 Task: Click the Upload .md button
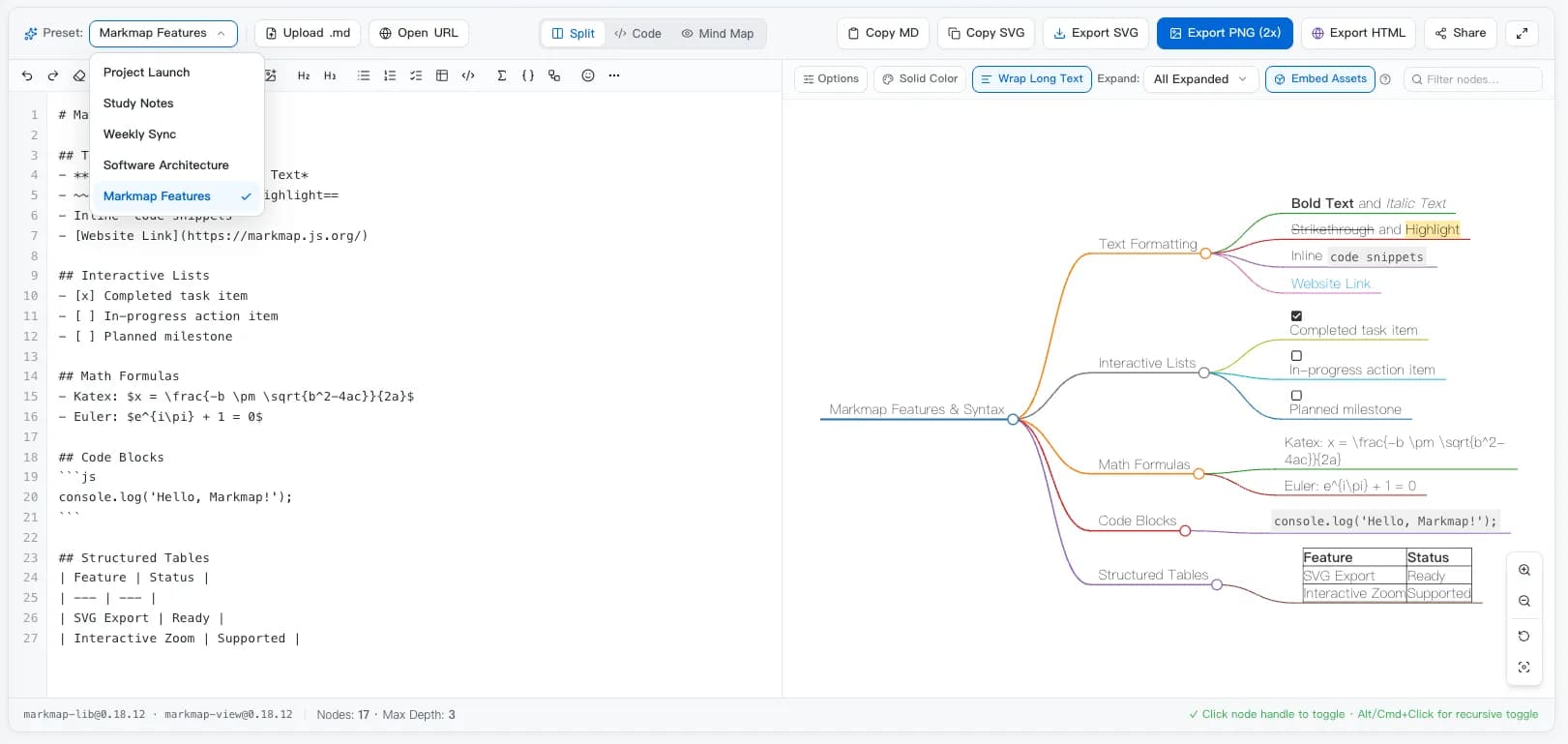(x=308, y=33)
